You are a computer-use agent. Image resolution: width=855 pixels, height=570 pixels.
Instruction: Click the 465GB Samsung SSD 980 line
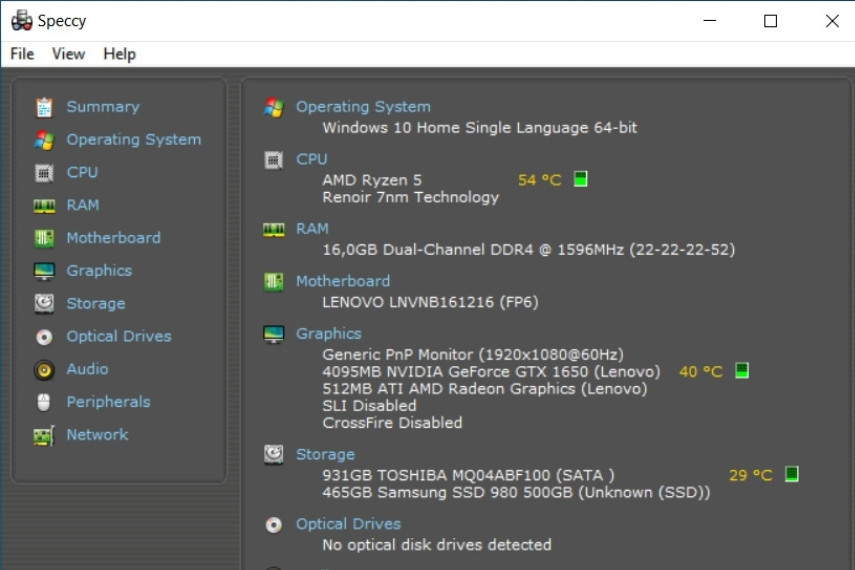(x=516, y=493)
